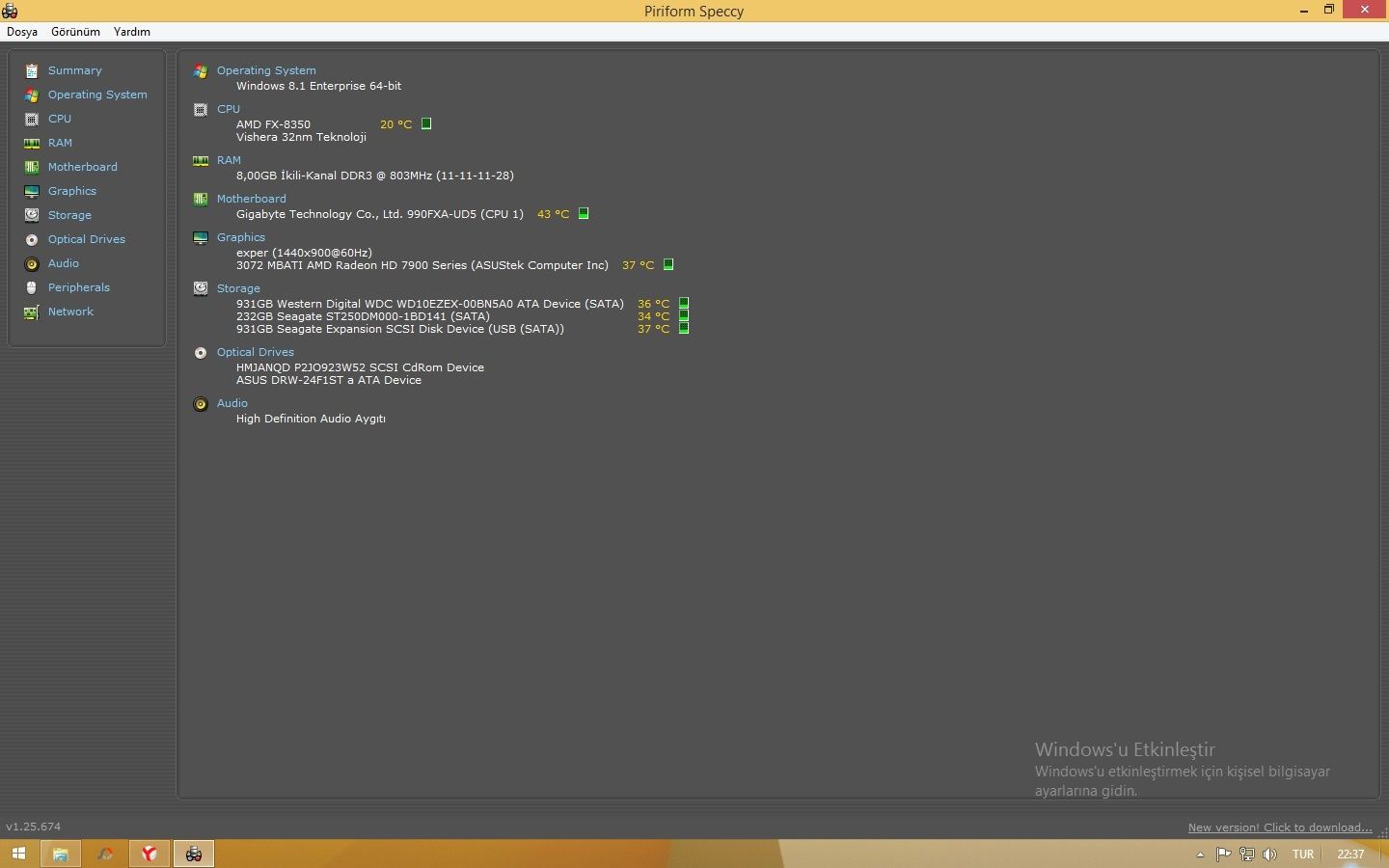This screenshot has height=868, width=1389.
Task: Open the Görünüm menu
Action: [x=75, y=32]
